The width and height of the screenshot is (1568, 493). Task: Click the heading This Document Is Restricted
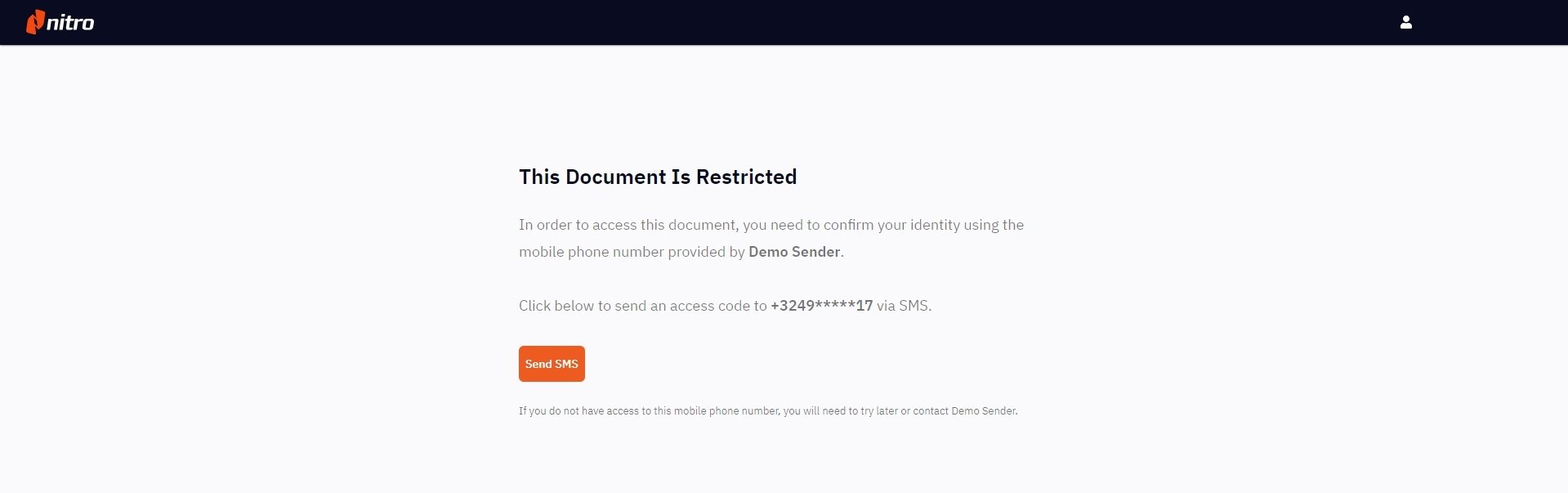pos(658,177)
